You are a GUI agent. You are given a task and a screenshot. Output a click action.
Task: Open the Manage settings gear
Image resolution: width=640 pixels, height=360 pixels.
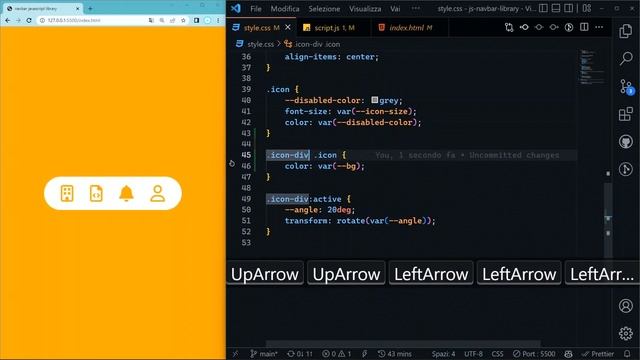[626, 333]
